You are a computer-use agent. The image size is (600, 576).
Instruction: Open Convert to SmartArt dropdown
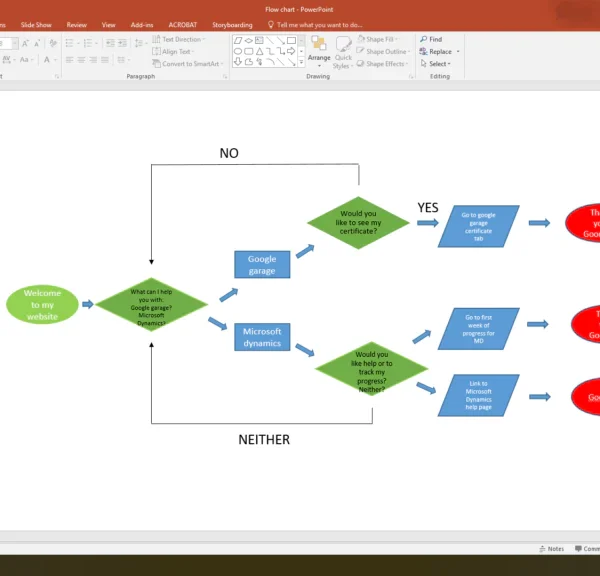[188, 64]
